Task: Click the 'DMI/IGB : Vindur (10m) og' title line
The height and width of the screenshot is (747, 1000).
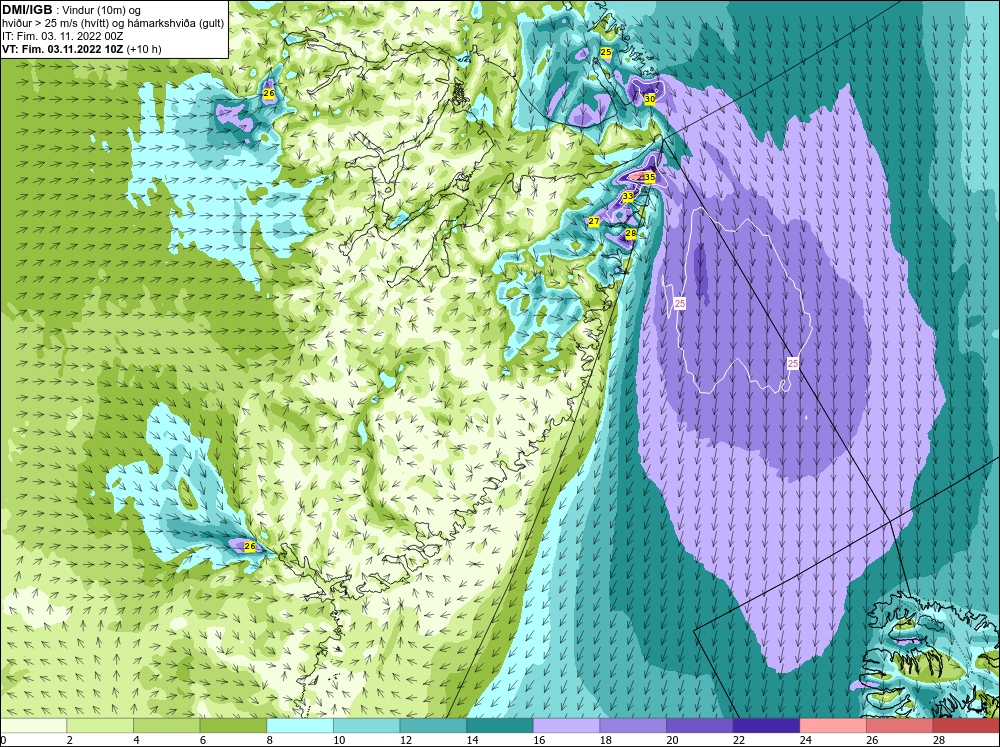Action: point(72,10)
